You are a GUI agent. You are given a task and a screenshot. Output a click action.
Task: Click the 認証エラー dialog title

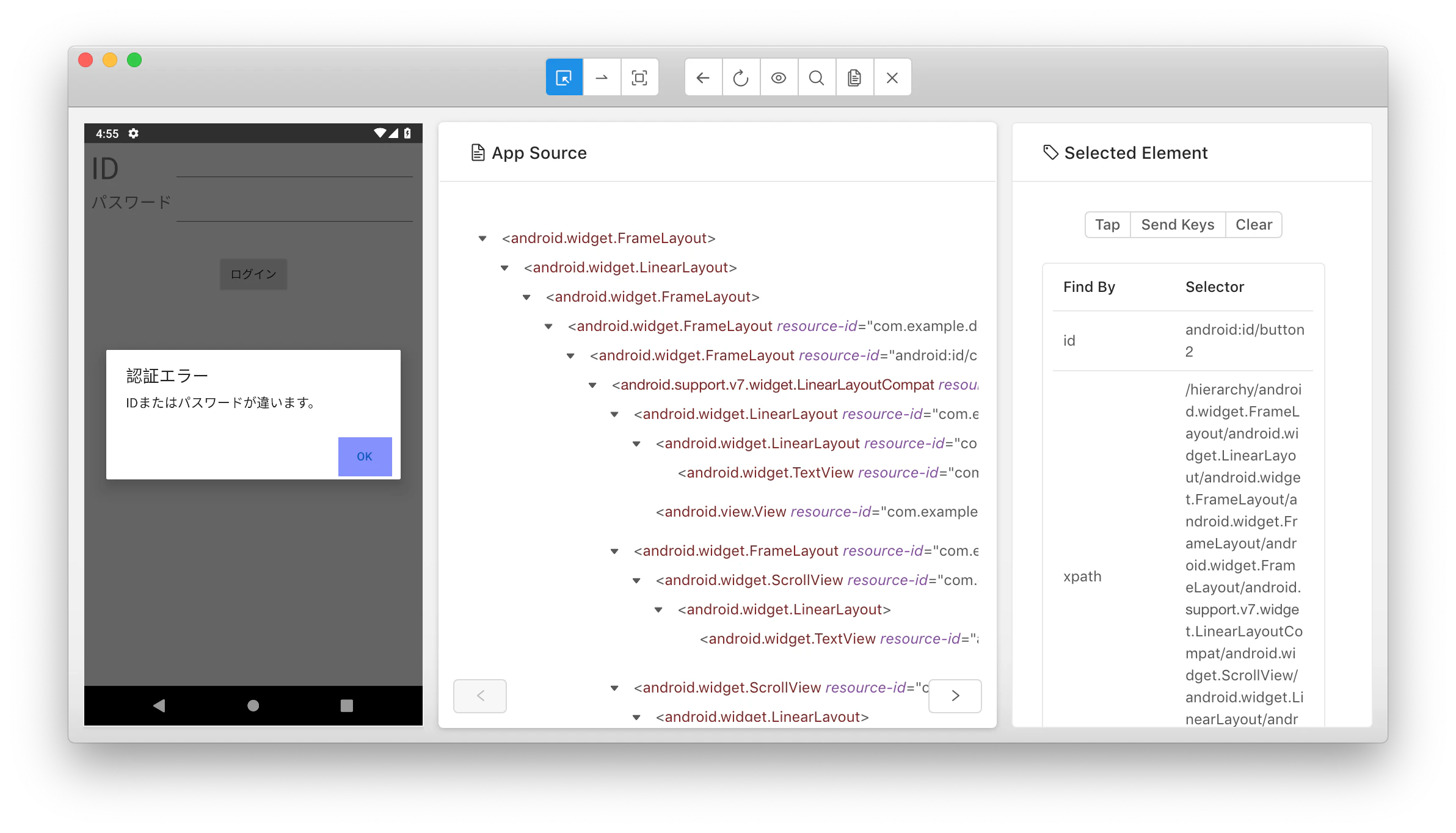point(167,376)
